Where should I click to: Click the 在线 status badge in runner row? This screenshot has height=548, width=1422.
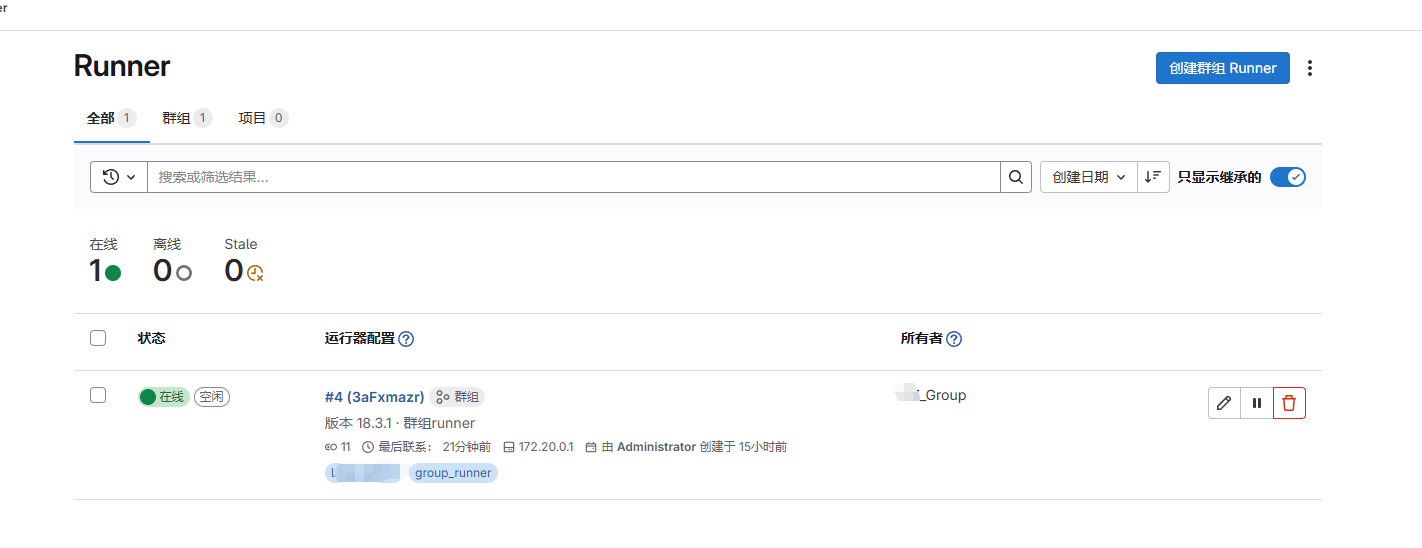click(163, 397)
